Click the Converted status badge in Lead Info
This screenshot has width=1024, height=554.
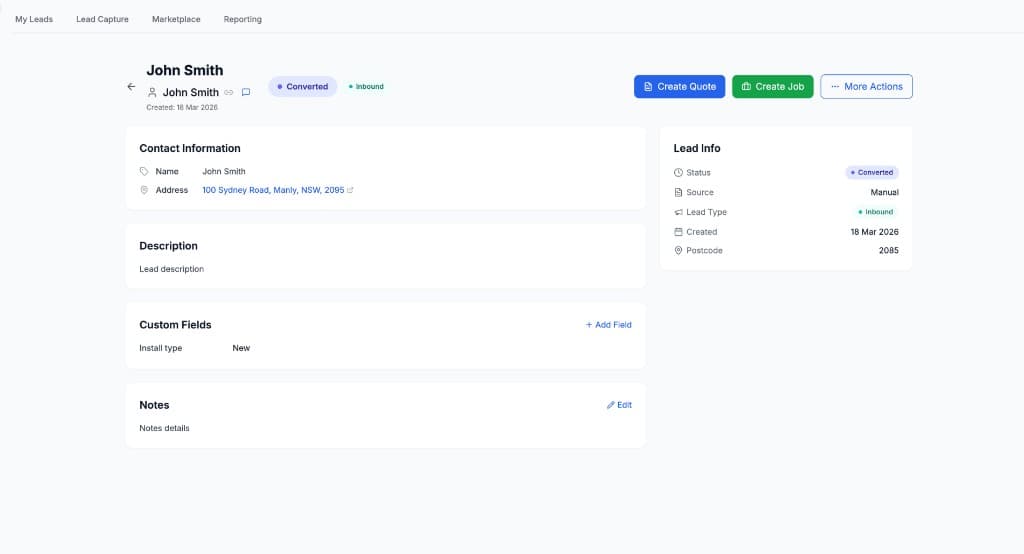click(872, 172)
